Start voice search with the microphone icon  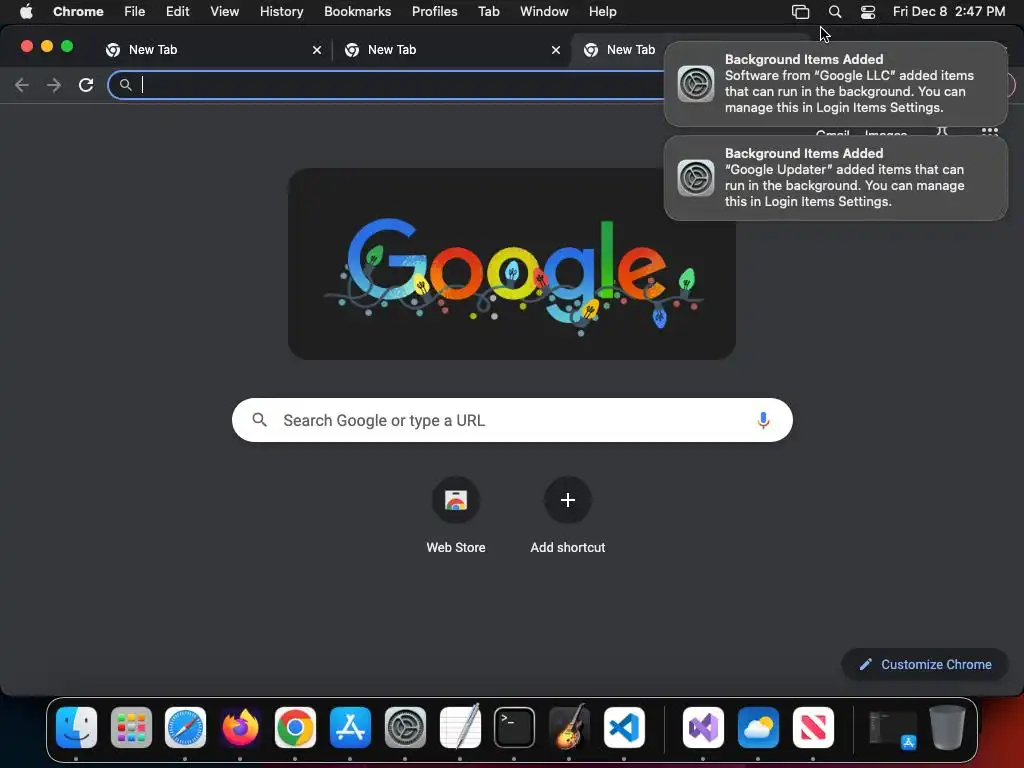click(x=763, y=420)
